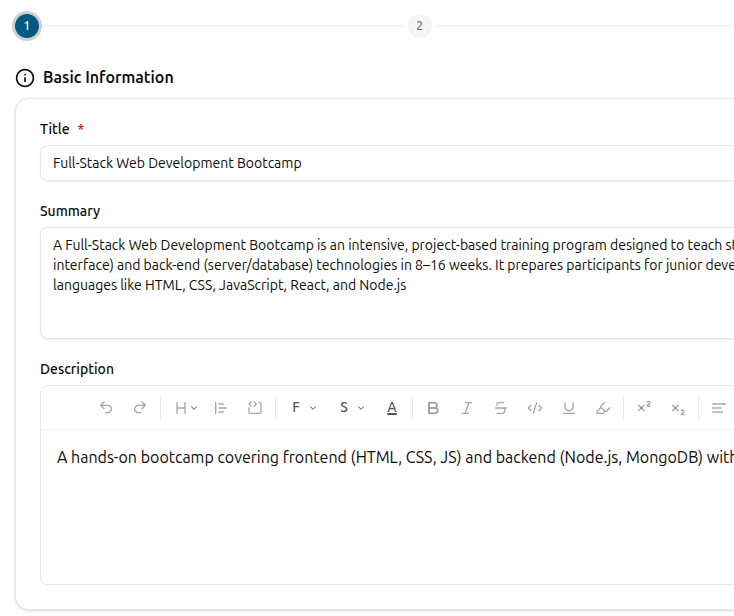Open the font Size S dropdown
Screen dimensions: 734x616
click(x=352, y=408)
